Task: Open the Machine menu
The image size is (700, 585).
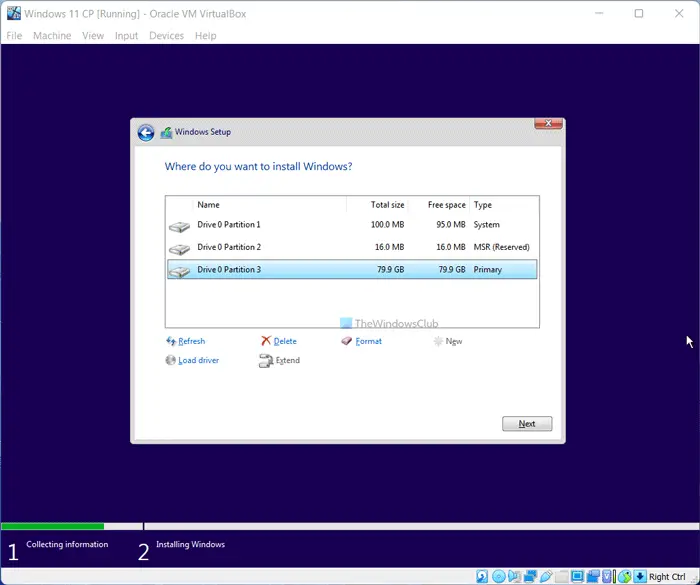Action: (52, 36)
